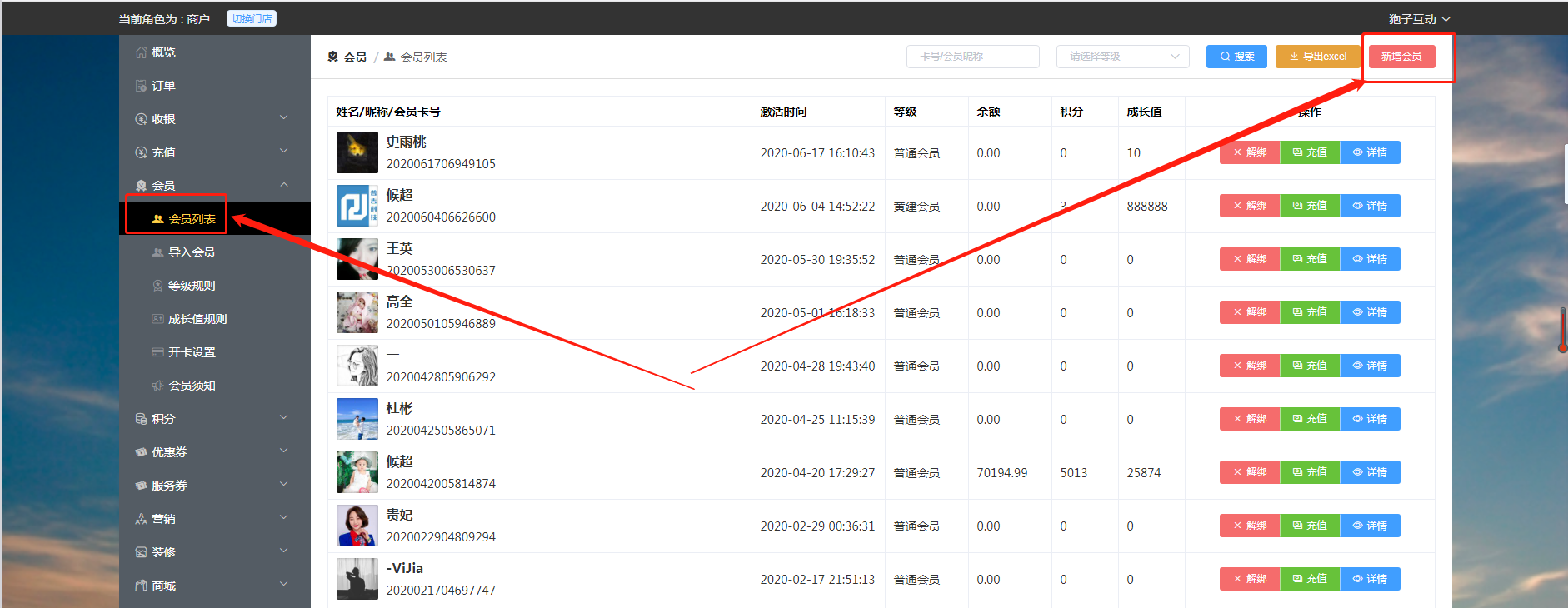
Task: View 详情 for 贵妃
Action: pyautogui.click(x=1370, y=526)
